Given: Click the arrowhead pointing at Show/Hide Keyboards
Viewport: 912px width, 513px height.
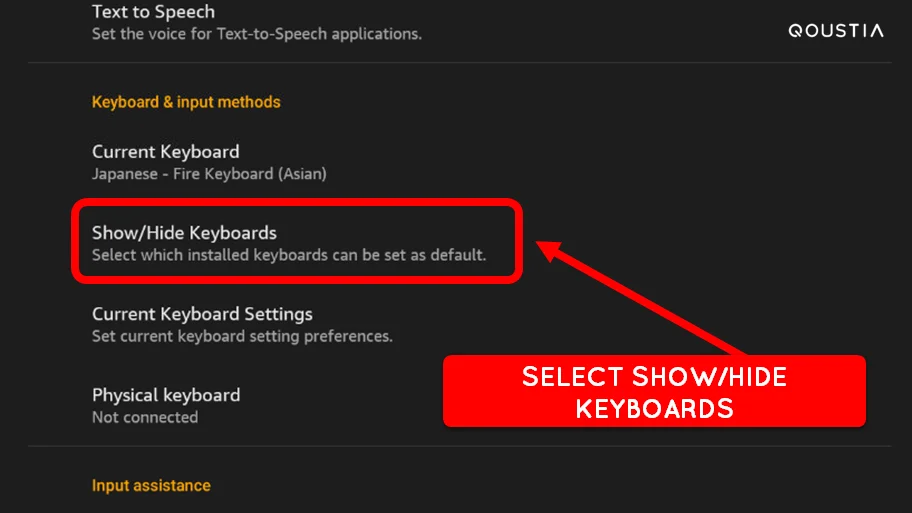Looking at the screenshot, I should point(550,250).
